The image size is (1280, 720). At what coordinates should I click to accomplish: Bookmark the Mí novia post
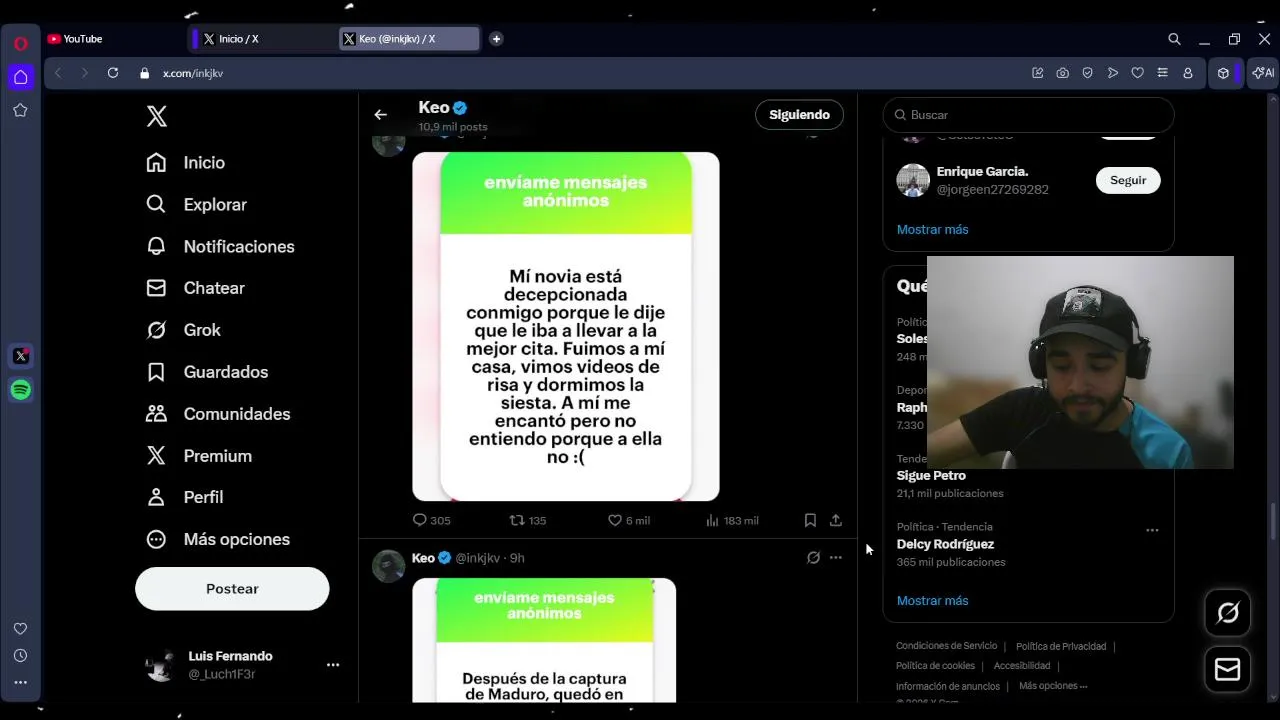(810, 520)
